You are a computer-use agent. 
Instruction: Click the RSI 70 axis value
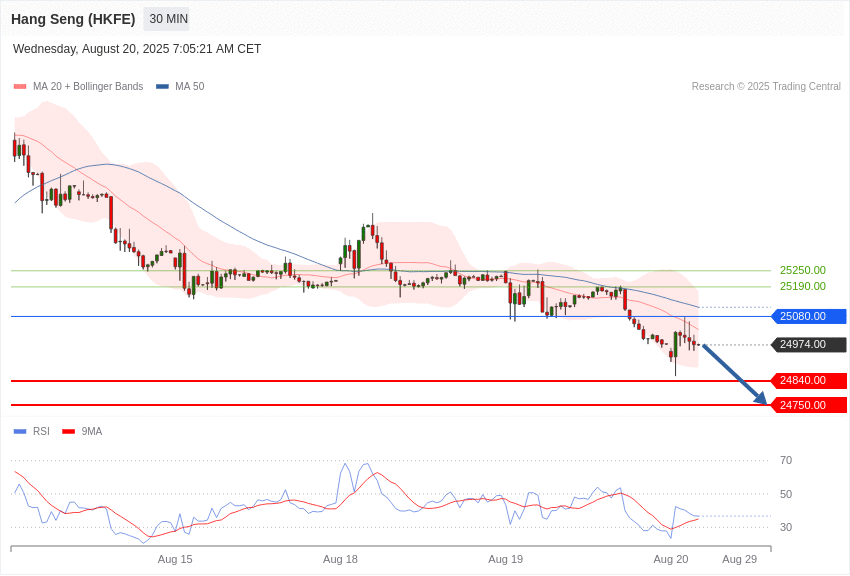point(786,461)
